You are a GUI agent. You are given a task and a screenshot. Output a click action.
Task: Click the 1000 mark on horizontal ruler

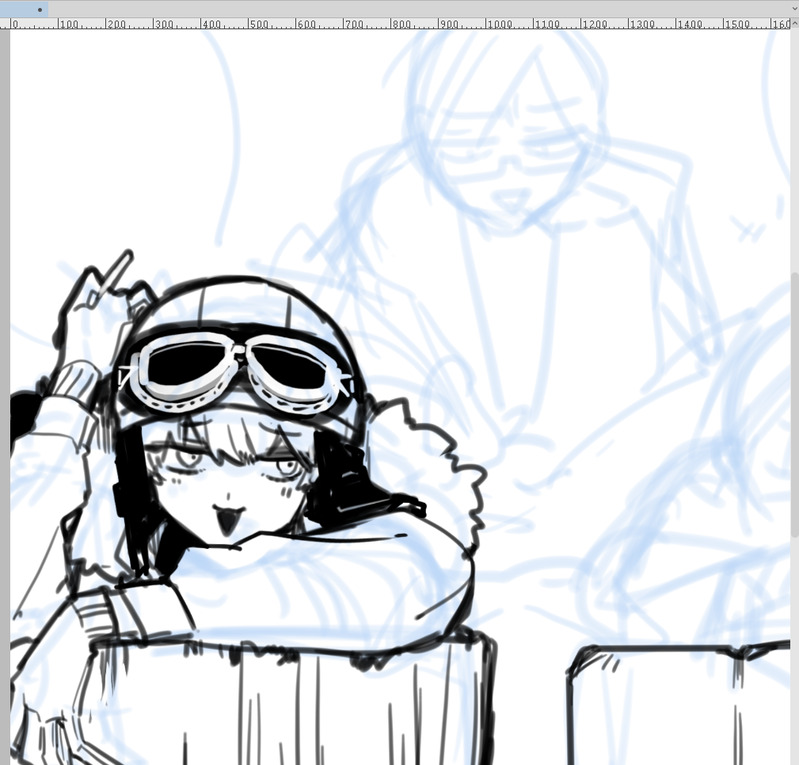pyautogui.click(x=498, y=24)
